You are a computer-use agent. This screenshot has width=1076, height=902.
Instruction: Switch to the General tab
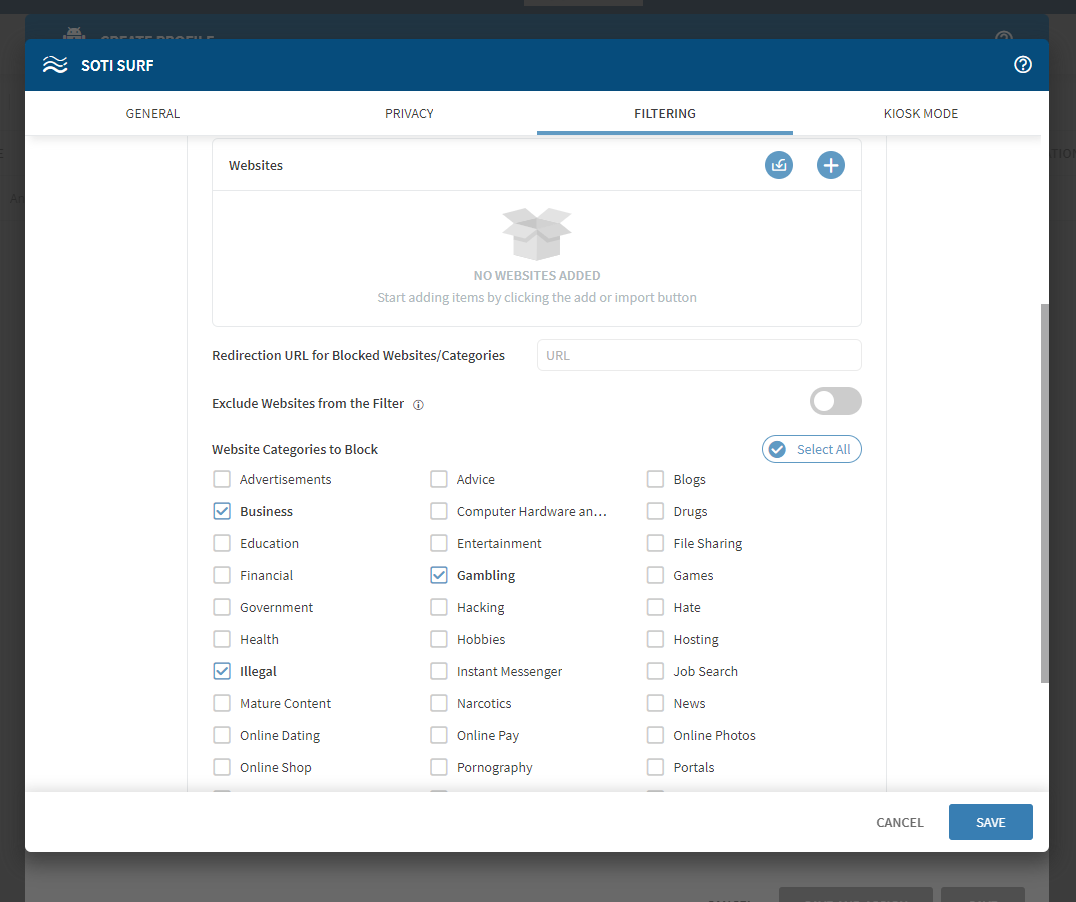pyautogui.click(x=153, y=114)
